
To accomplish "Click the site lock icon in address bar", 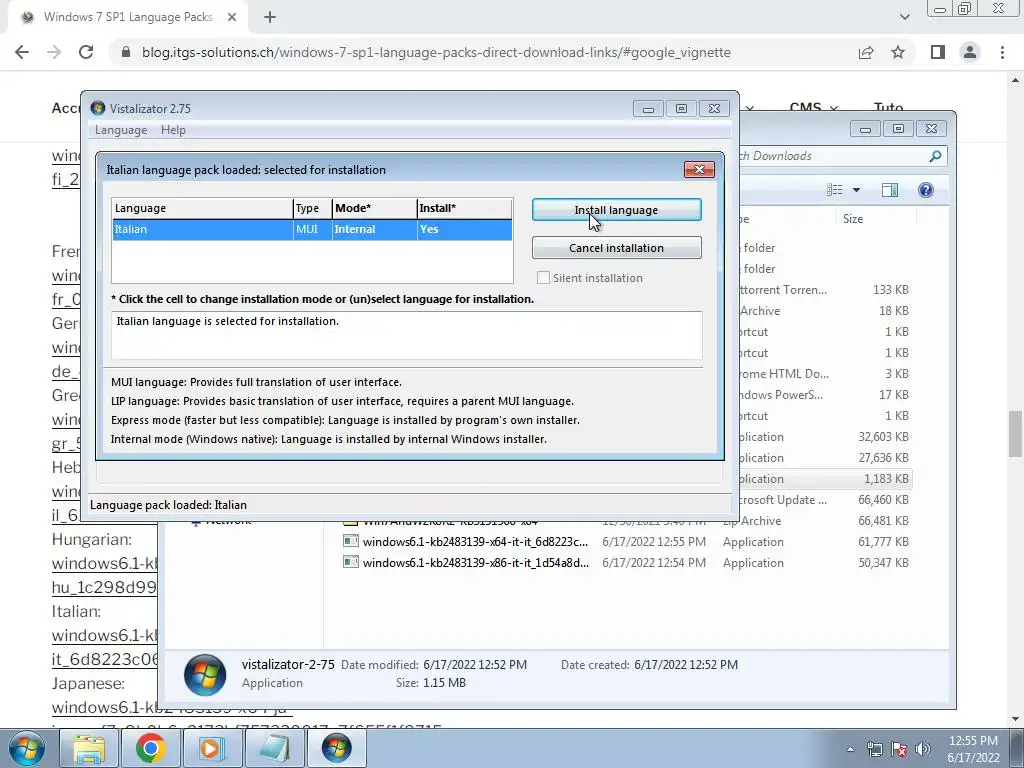I will 127,52.
